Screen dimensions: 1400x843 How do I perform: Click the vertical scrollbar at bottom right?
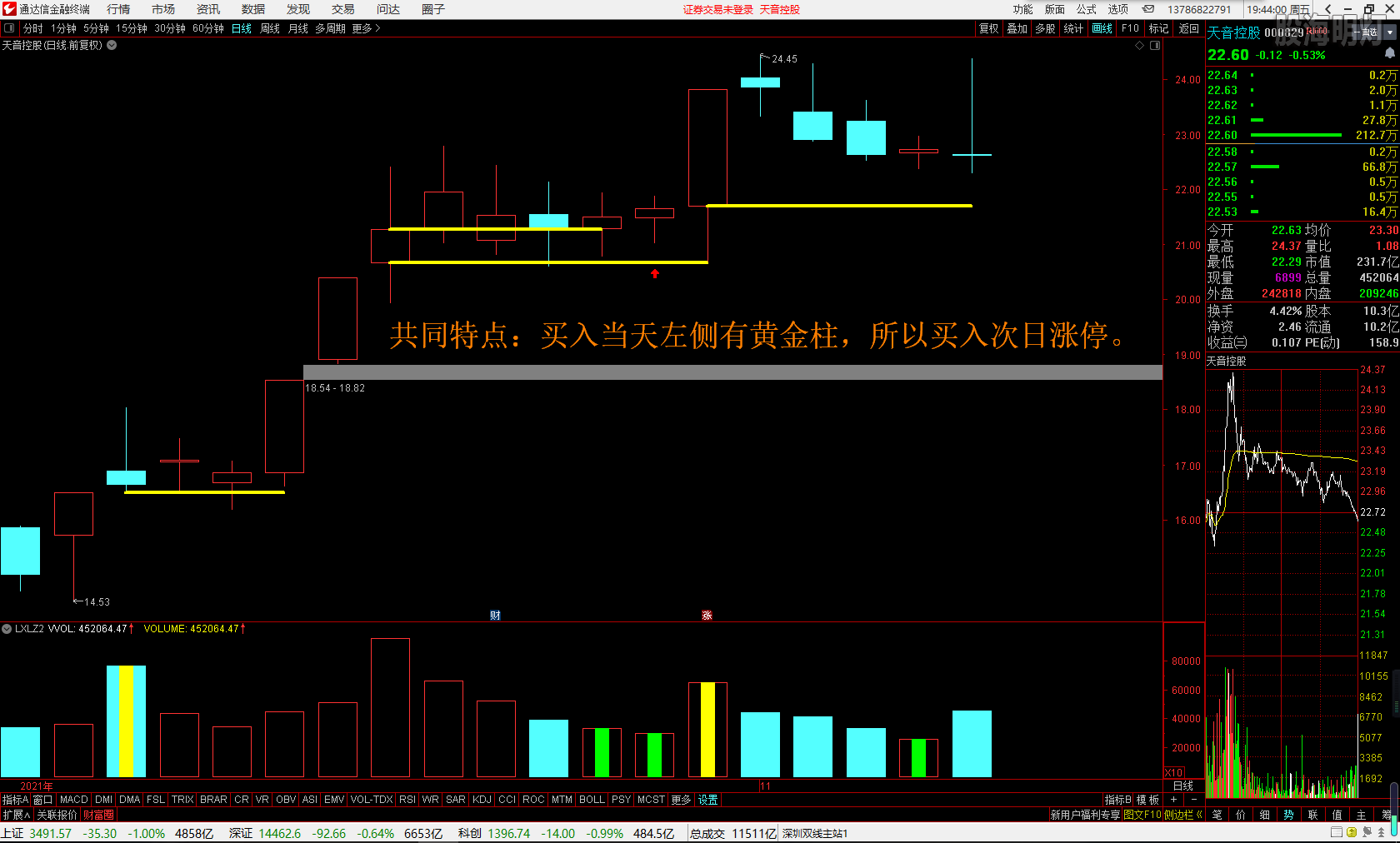tap(1394, 809)
